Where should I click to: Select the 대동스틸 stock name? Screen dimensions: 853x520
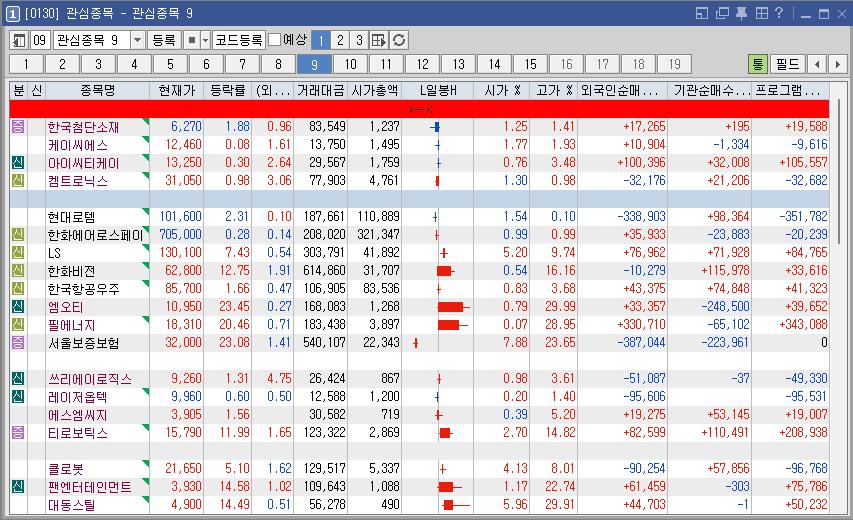point(72,504)
